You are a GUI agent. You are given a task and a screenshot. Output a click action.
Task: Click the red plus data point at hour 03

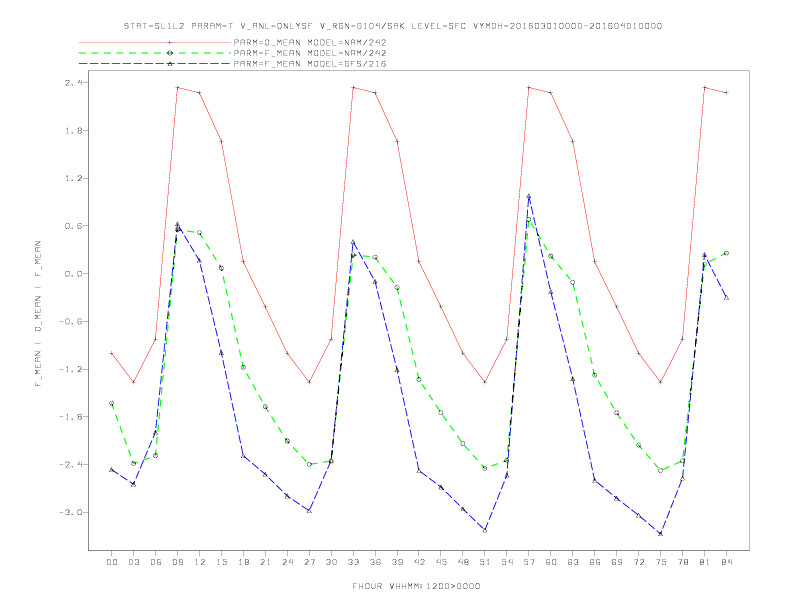pyautogui.click(x=133, y=382)
